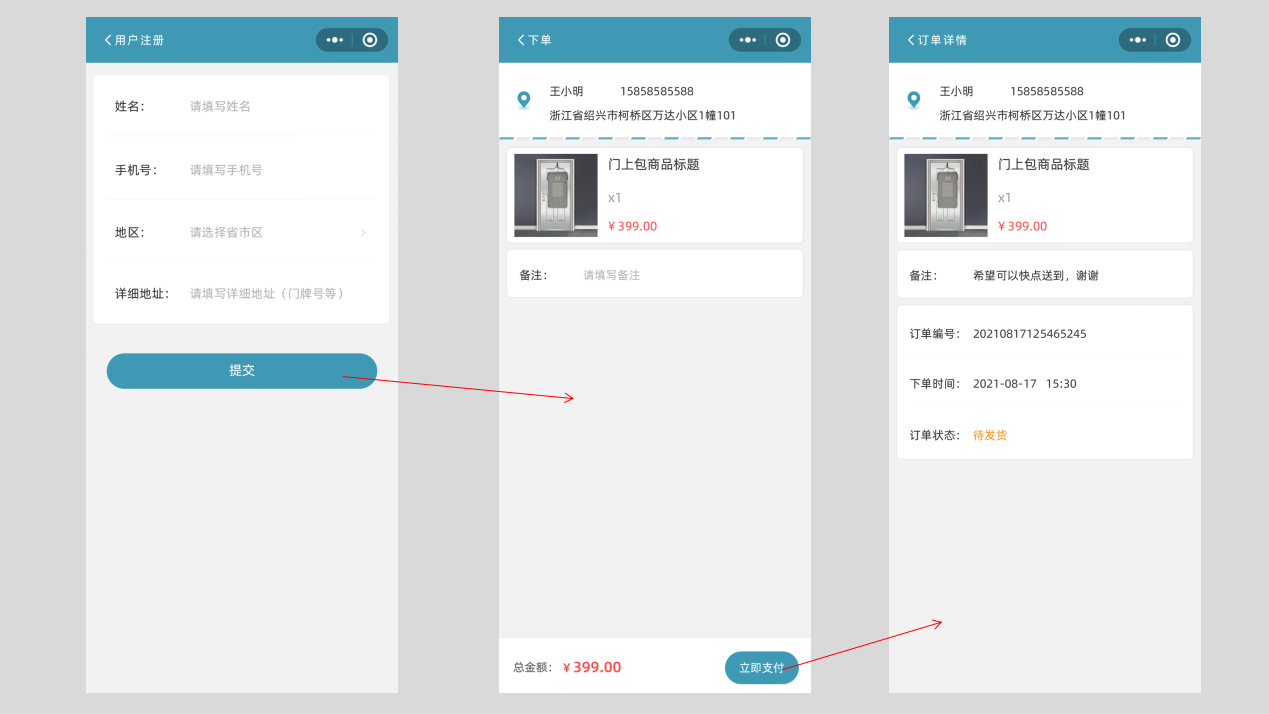
Task: Tap circular close icon on 订单详情 header
Action: click(1173, 40)
